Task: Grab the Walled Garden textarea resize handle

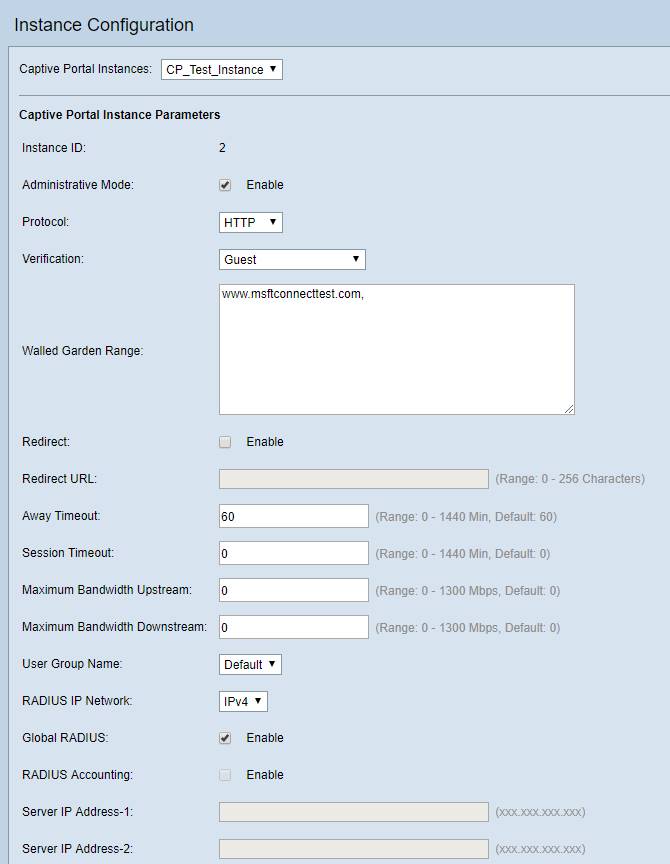Action: [569, 408]
